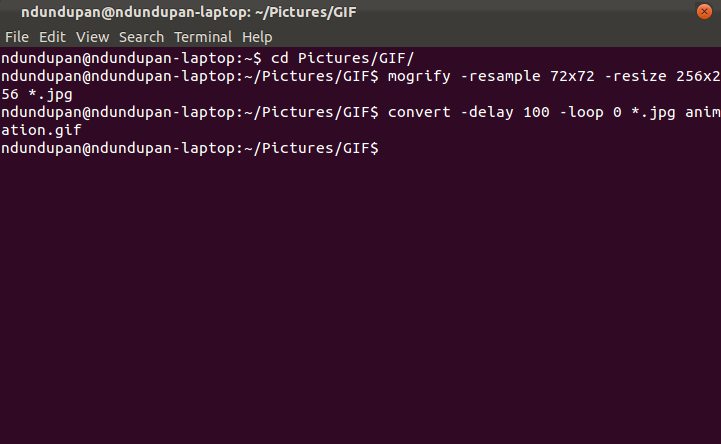This screenshot has height=444, width=721.
Task: Click the '-delay' option text
Action: pos(487,112)
